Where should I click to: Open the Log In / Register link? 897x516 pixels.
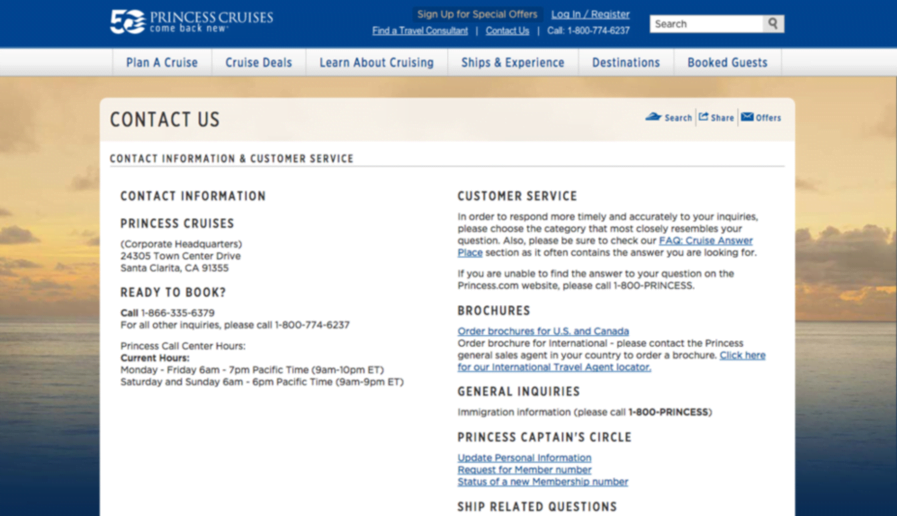coord(590,14)
